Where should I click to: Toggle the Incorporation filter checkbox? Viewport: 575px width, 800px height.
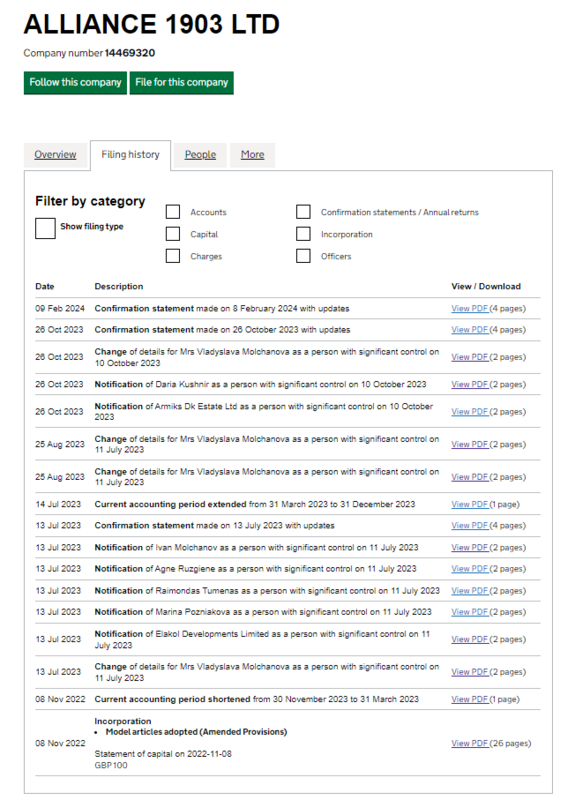click(x=304, y=234)
